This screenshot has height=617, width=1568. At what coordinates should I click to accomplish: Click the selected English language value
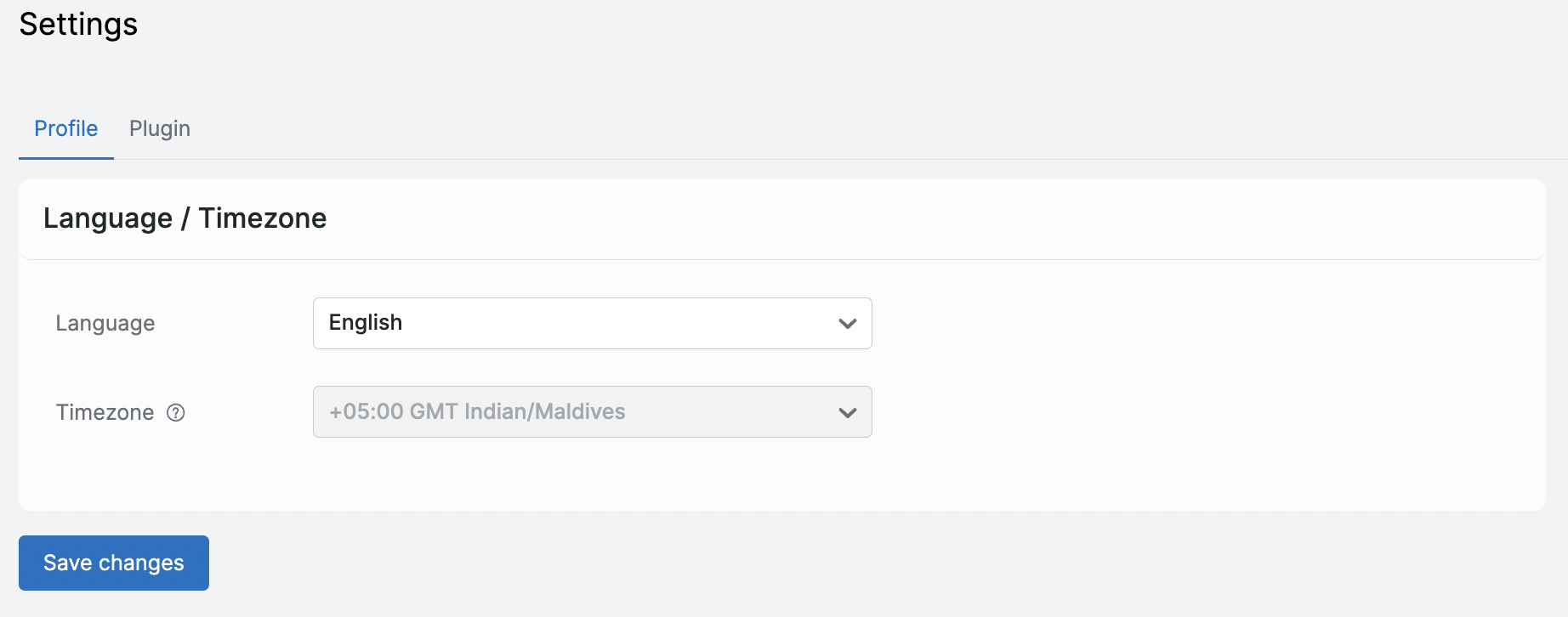point(366,323)
